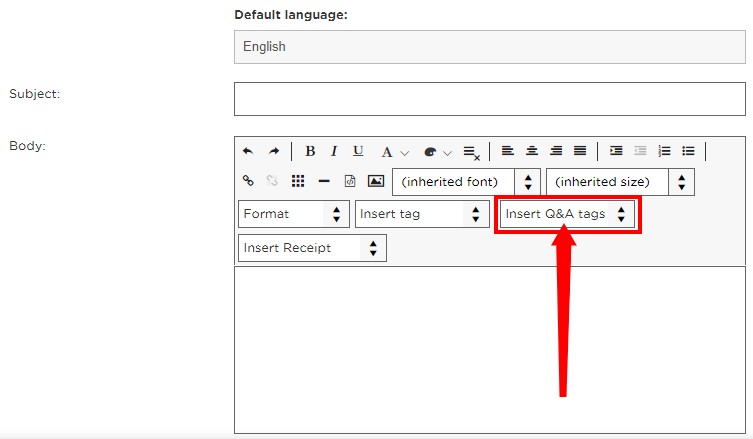The width and height of the screenshot is (753, 439).
Task: Toggle underline formatting
Action: pyautogui.click(x=358, y=151)
